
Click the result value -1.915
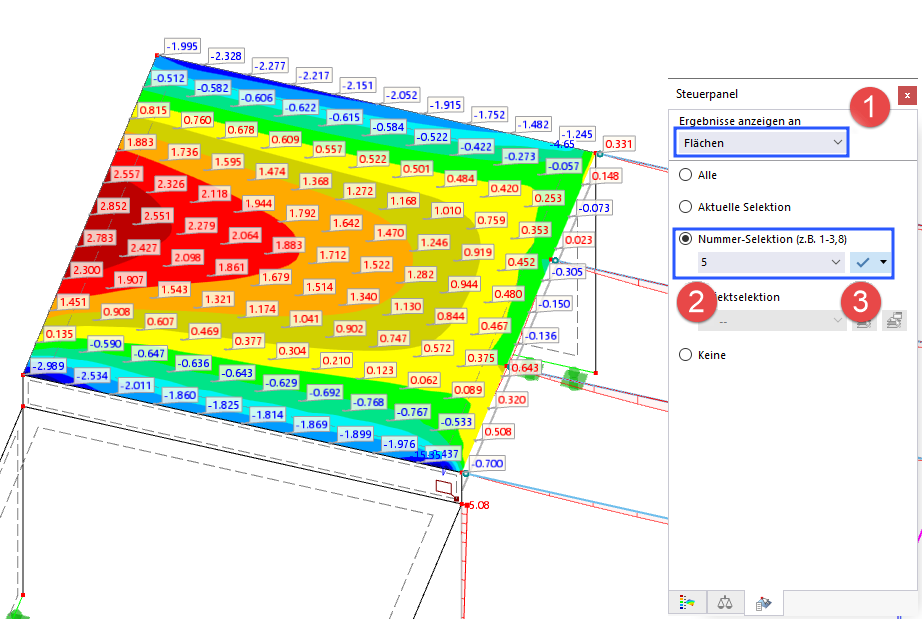[x=446, y=105]
